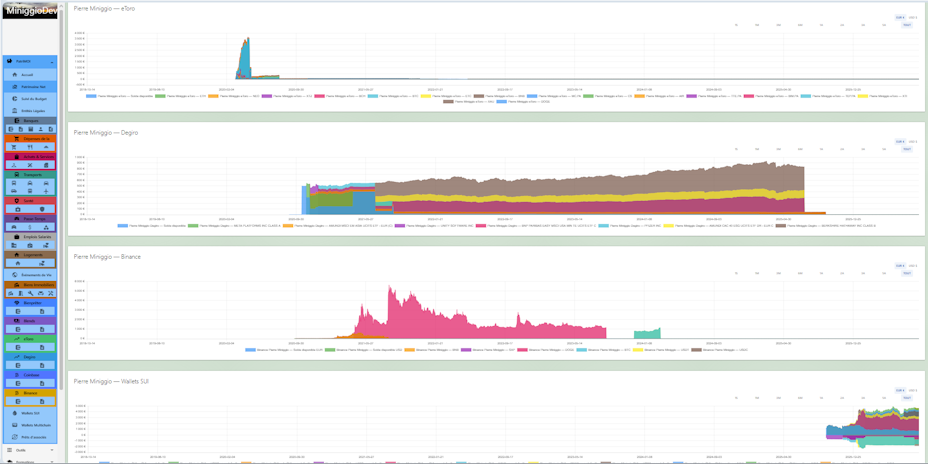Open the gamepad icon under Passe Temps

coord(14,227)
